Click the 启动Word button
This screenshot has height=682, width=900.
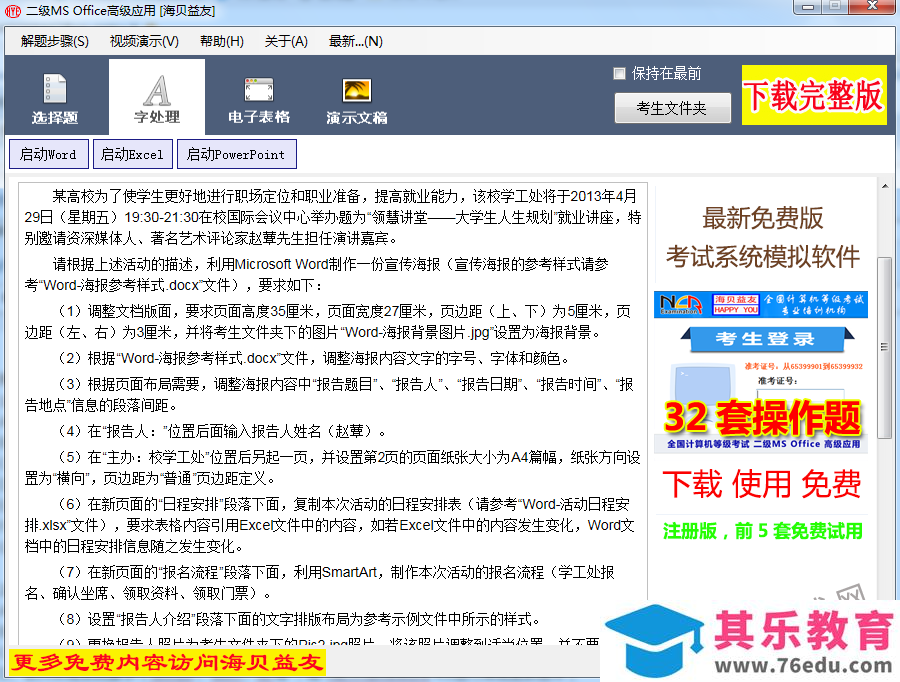tap(49, 154)
